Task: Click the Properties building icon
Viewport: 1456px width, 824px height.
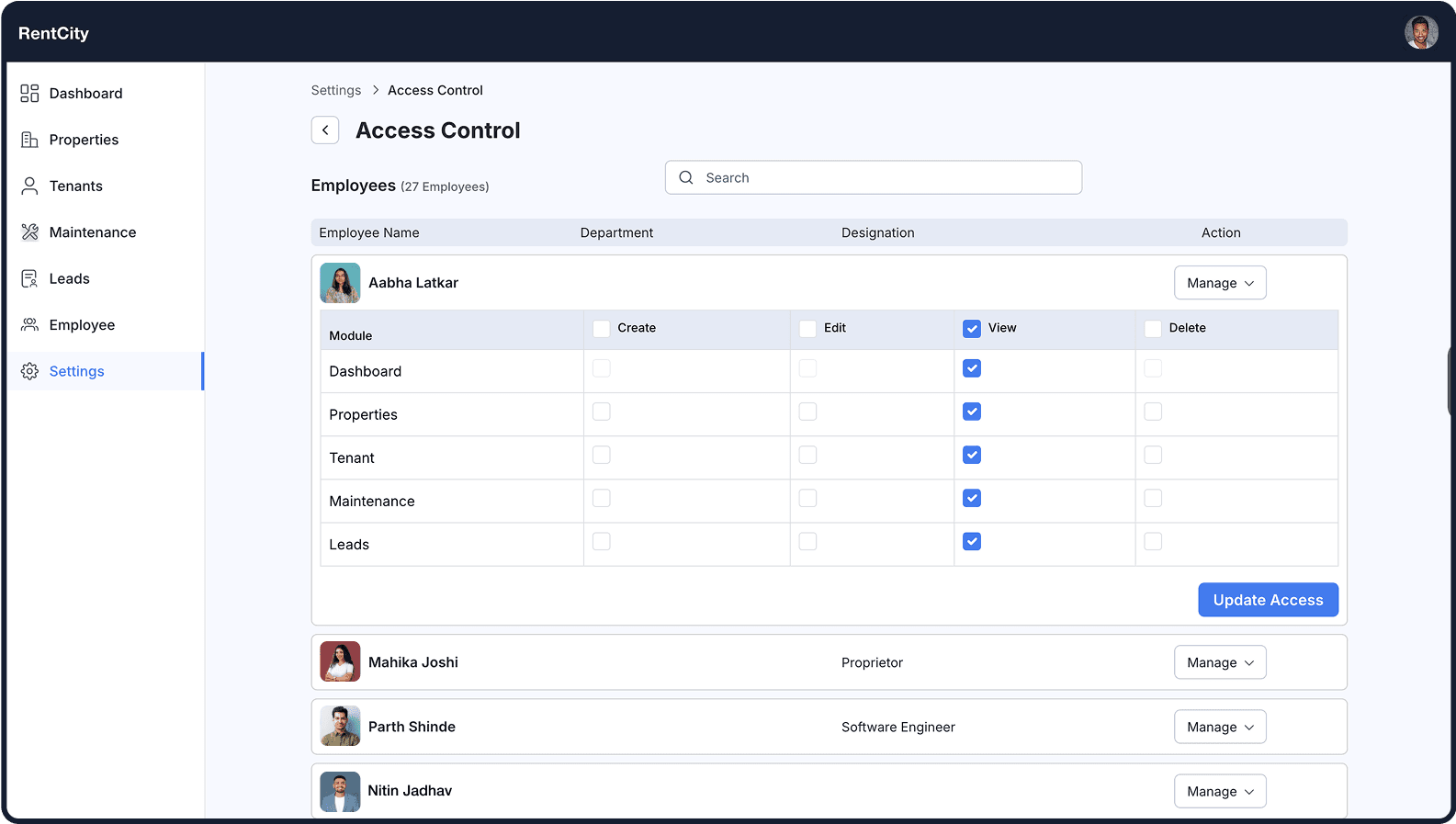Action: click(29, 140)
